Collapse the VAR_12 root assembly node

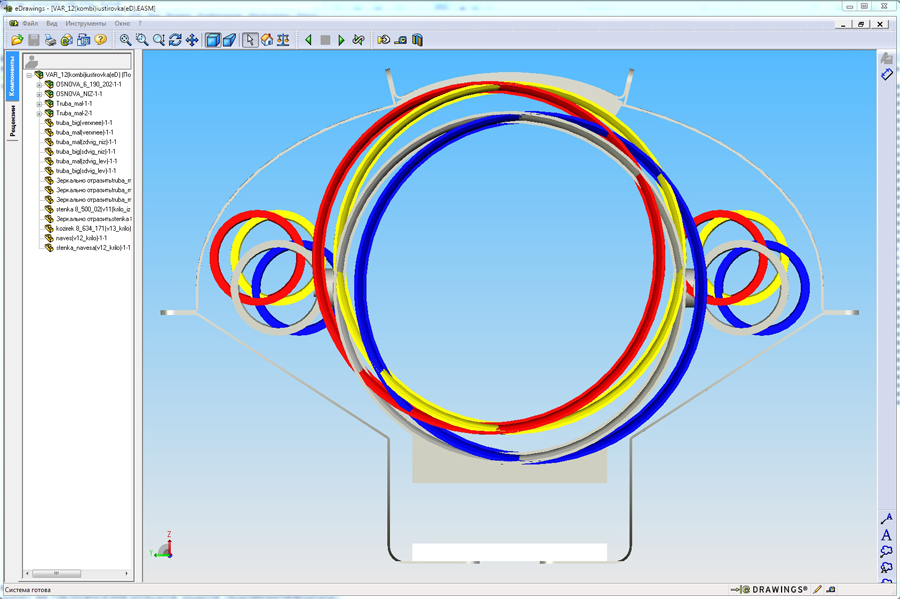29,75
